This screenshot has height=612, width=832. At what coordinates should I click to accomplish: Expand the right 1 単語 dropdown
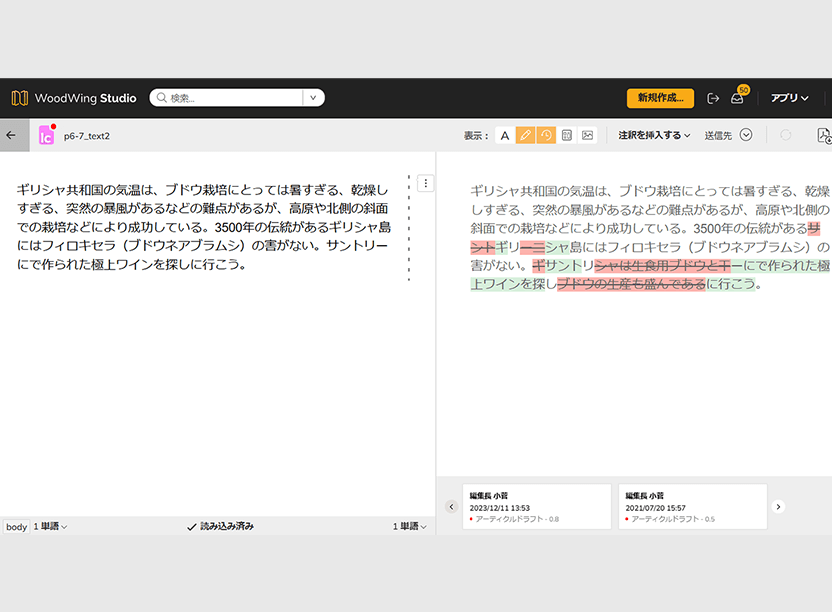coord(410,527)
